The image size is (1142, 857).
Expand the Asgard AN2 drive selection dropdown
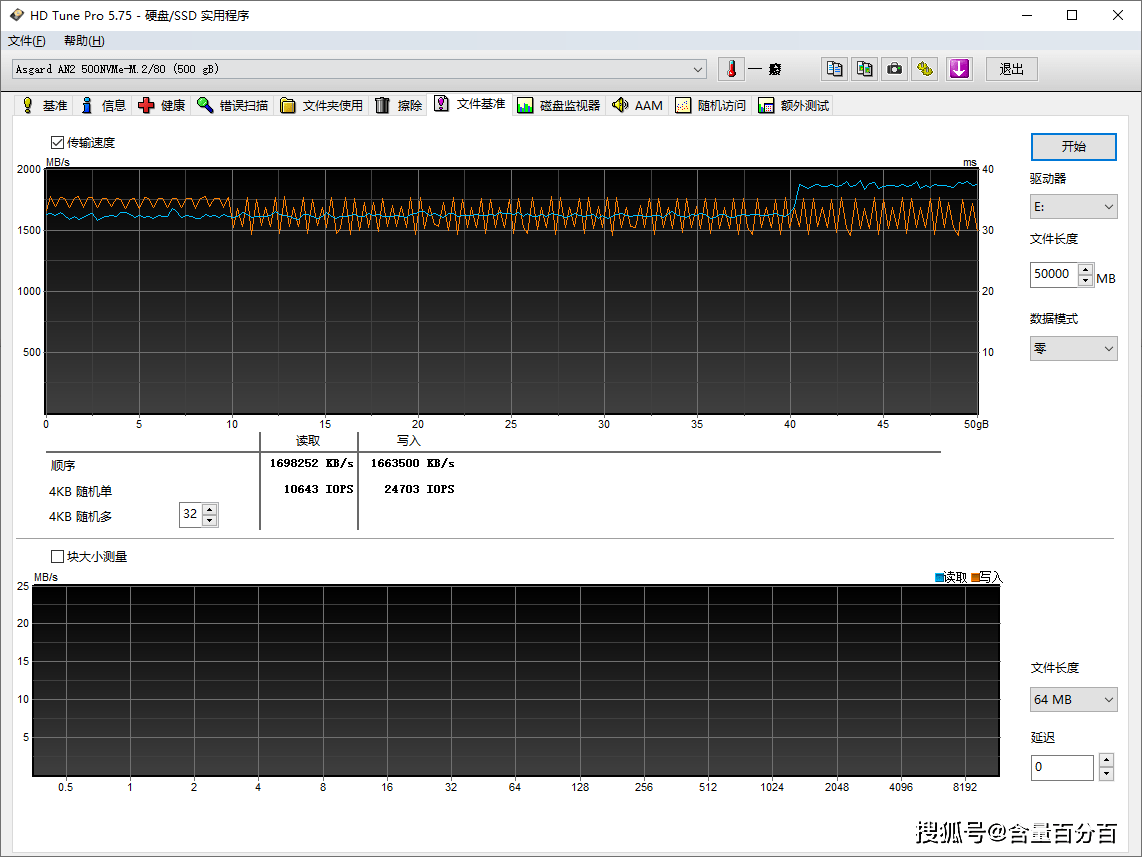click(698, 69)
